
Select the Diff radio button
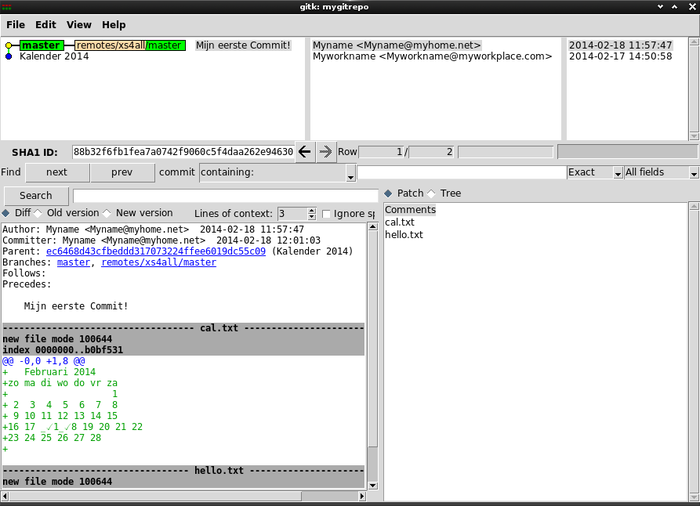pos(8,213)
